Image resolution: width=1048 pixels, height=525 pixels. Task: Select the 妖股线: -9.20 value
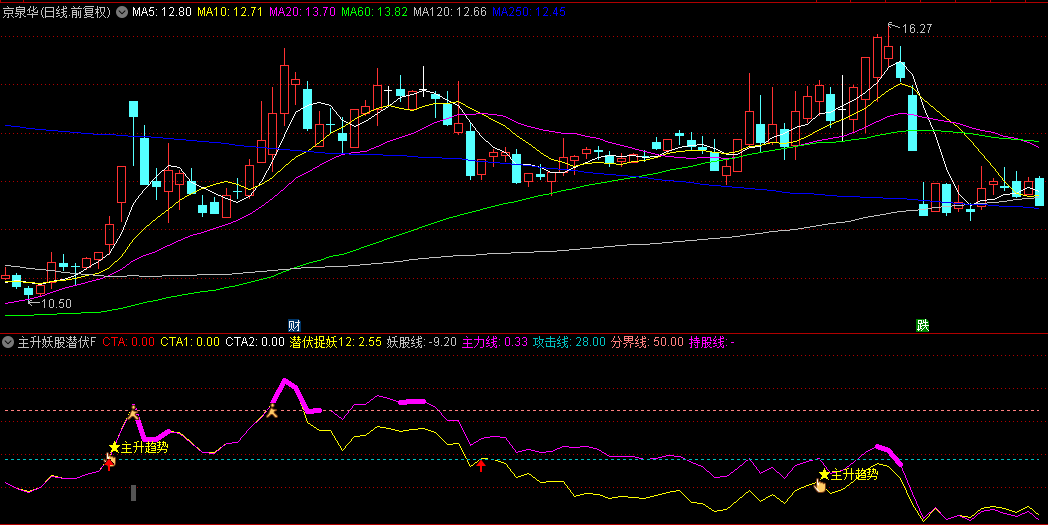(x=422, y=342)
